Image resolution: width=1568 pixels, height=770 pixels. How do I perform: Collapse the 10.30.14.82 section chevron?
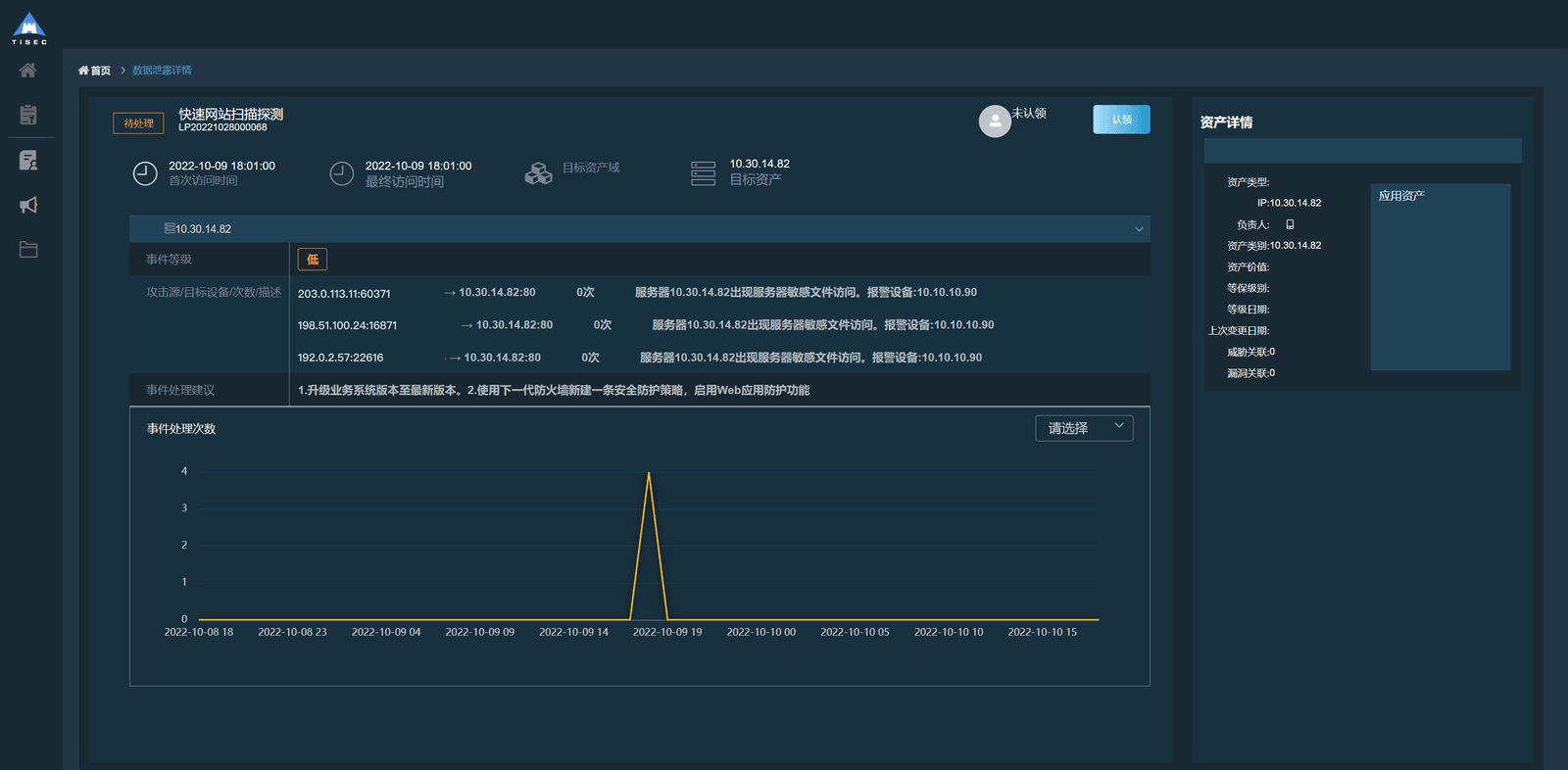1139,229
